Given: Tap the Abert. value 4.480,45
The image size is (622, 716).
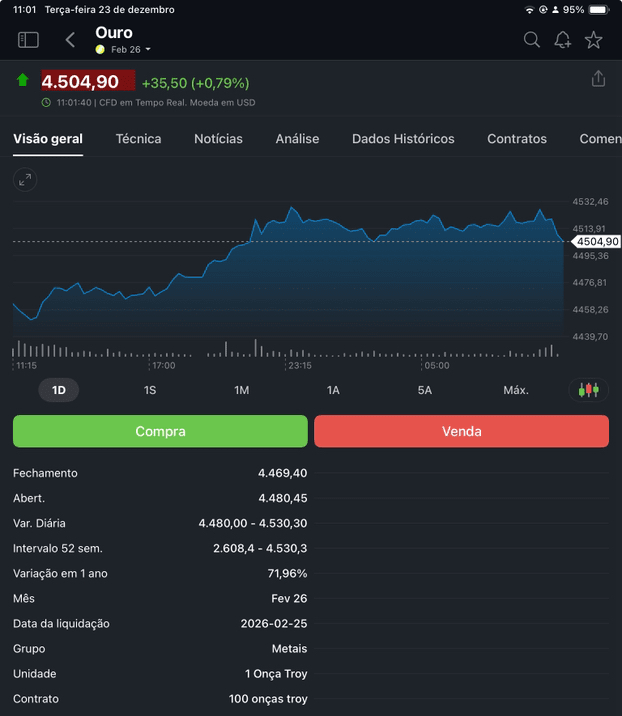Looking at the screenshot, I should tap(283, 498).
